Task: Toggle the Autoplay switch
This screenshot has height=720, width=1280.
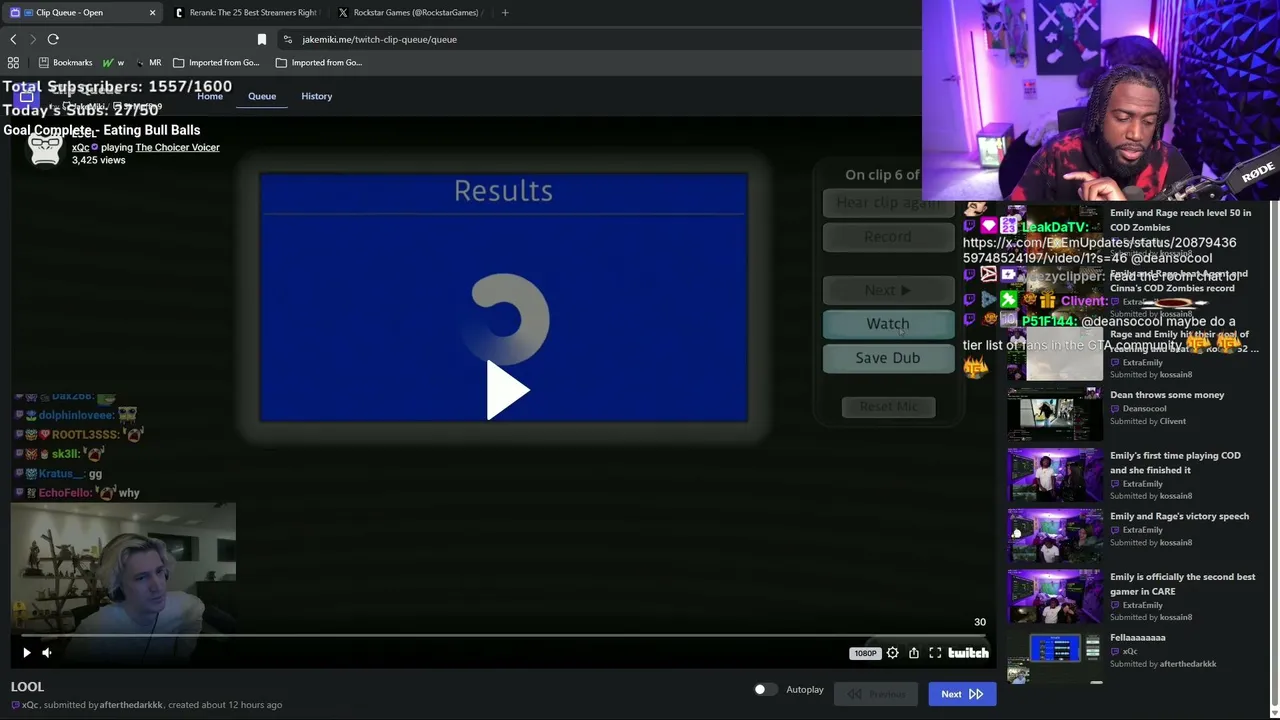Action: pos(765,690)
